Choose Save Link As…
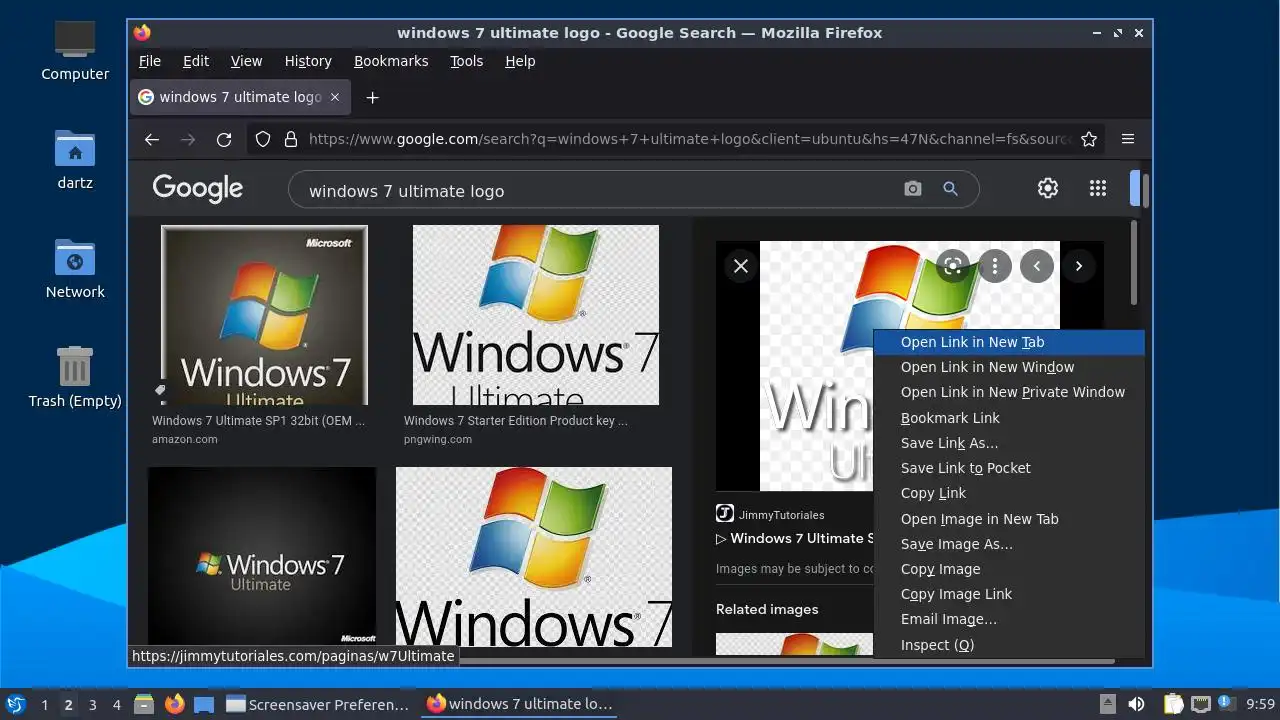1280x720 pixels. [x=1009, y=443]
